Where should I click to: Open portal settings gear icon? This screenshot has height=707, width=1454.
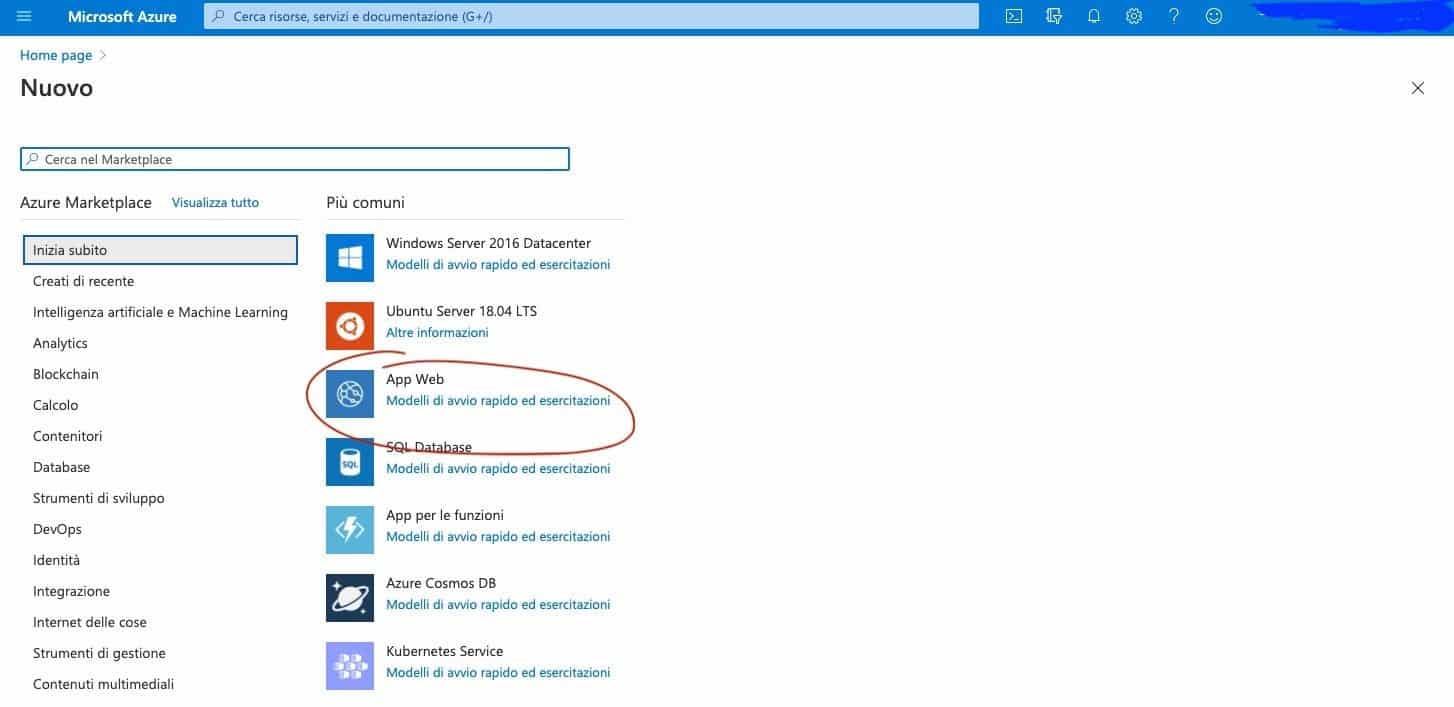pos(1134,16)
